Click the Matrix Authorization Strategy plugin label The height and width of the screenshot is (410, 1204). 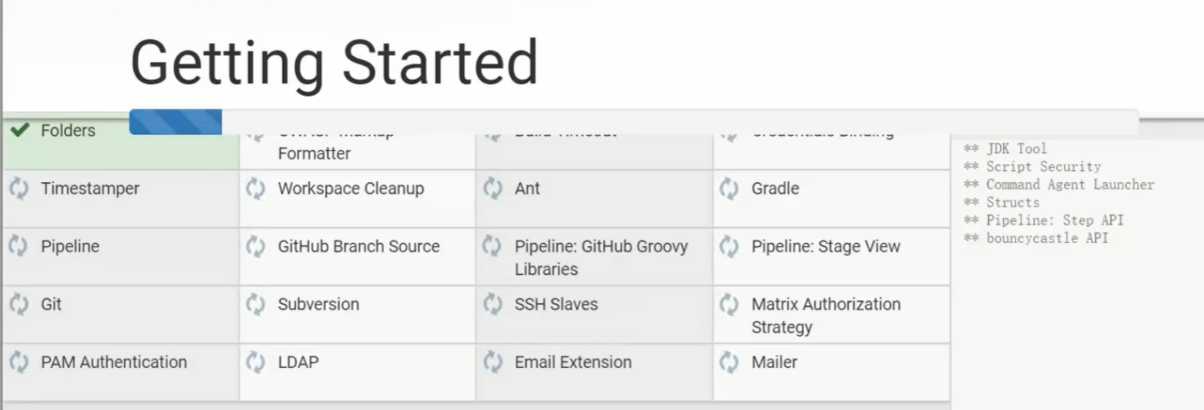[x=826, y=315]
